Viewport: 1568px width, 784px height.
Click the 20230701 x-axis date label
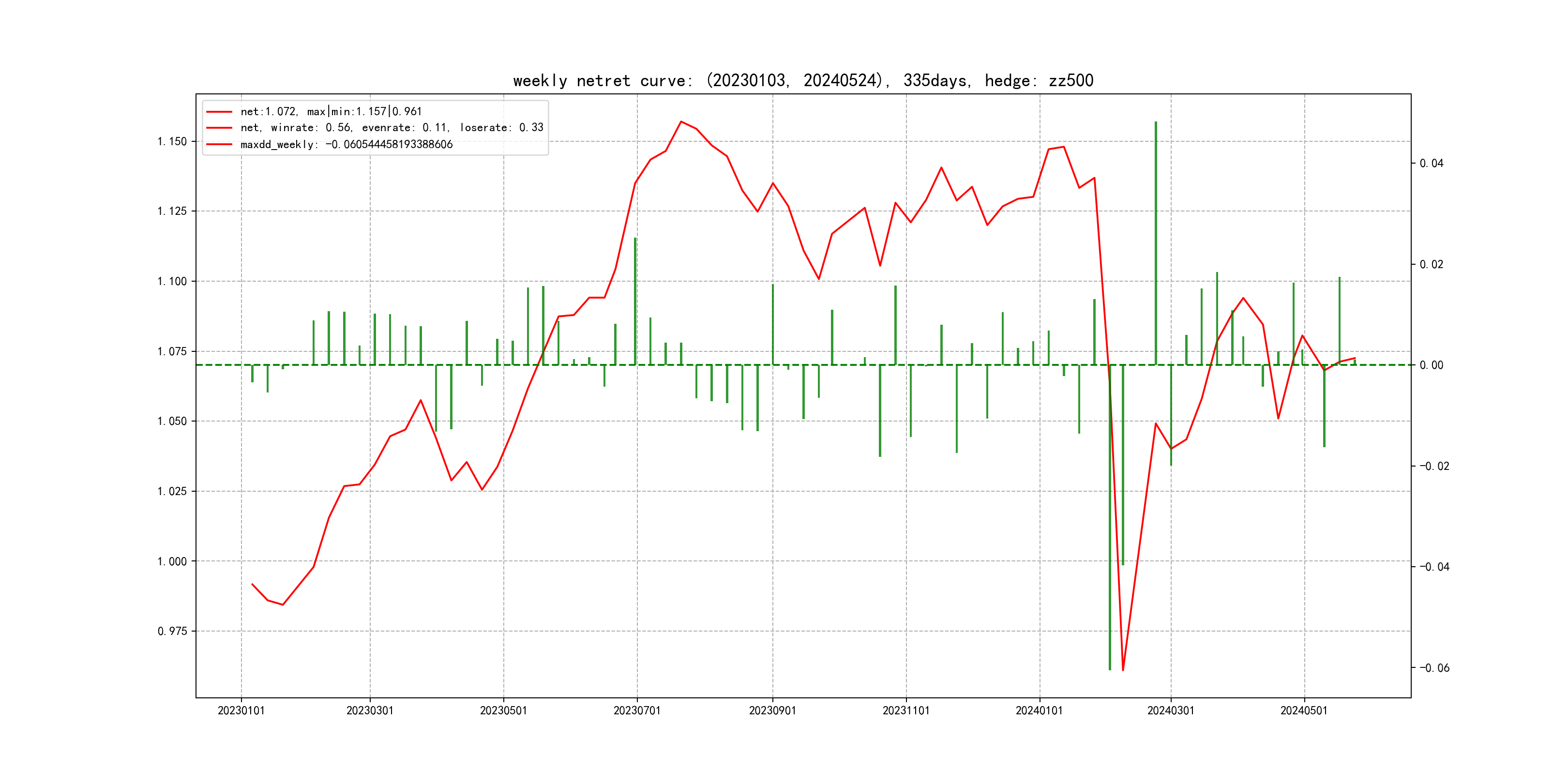637,711
